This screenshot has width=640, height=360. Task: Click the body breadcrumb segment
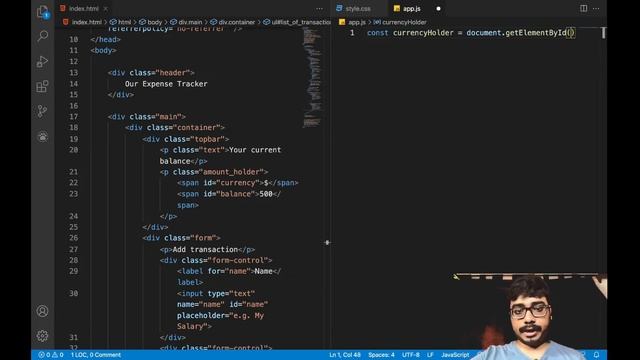[151, 22]
